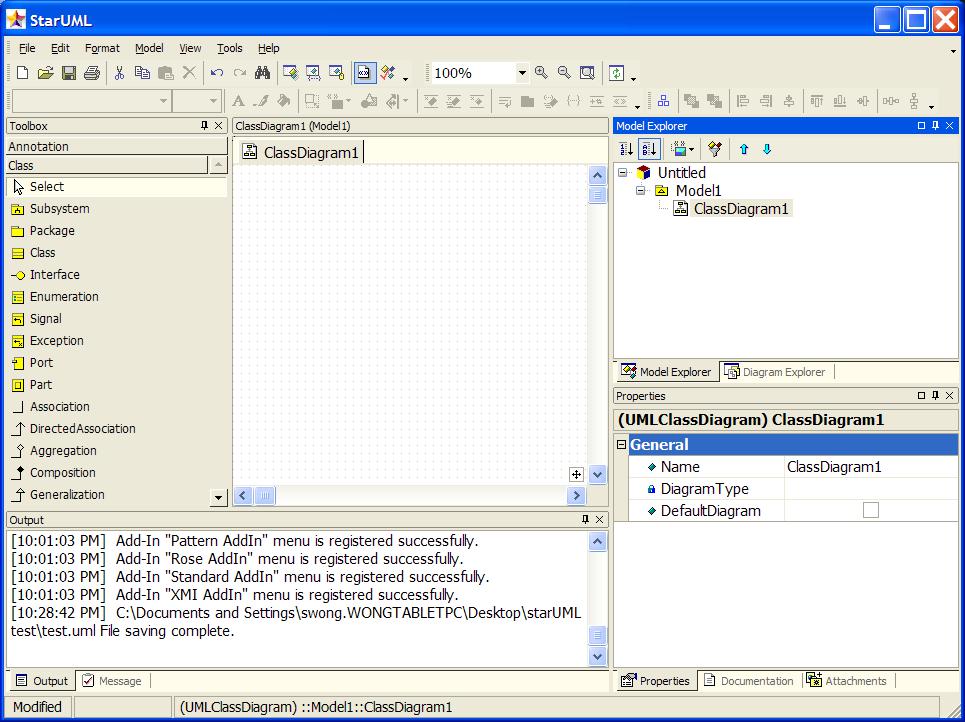The height and width of the screenshot is (722, 965).
Task: Click the layout diagram icon with three boxes
Action: pyautogui.click(x=663, y=101)
